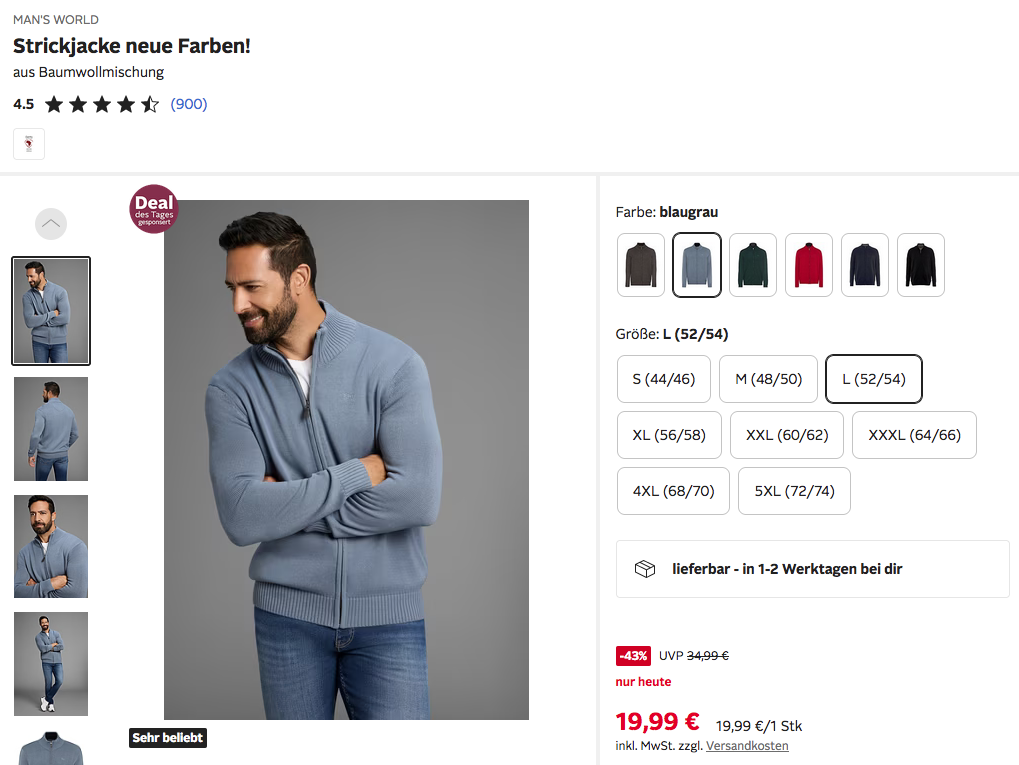Select size S (44/46)
The image size is (1019, 765).
(x=664, y=379)
